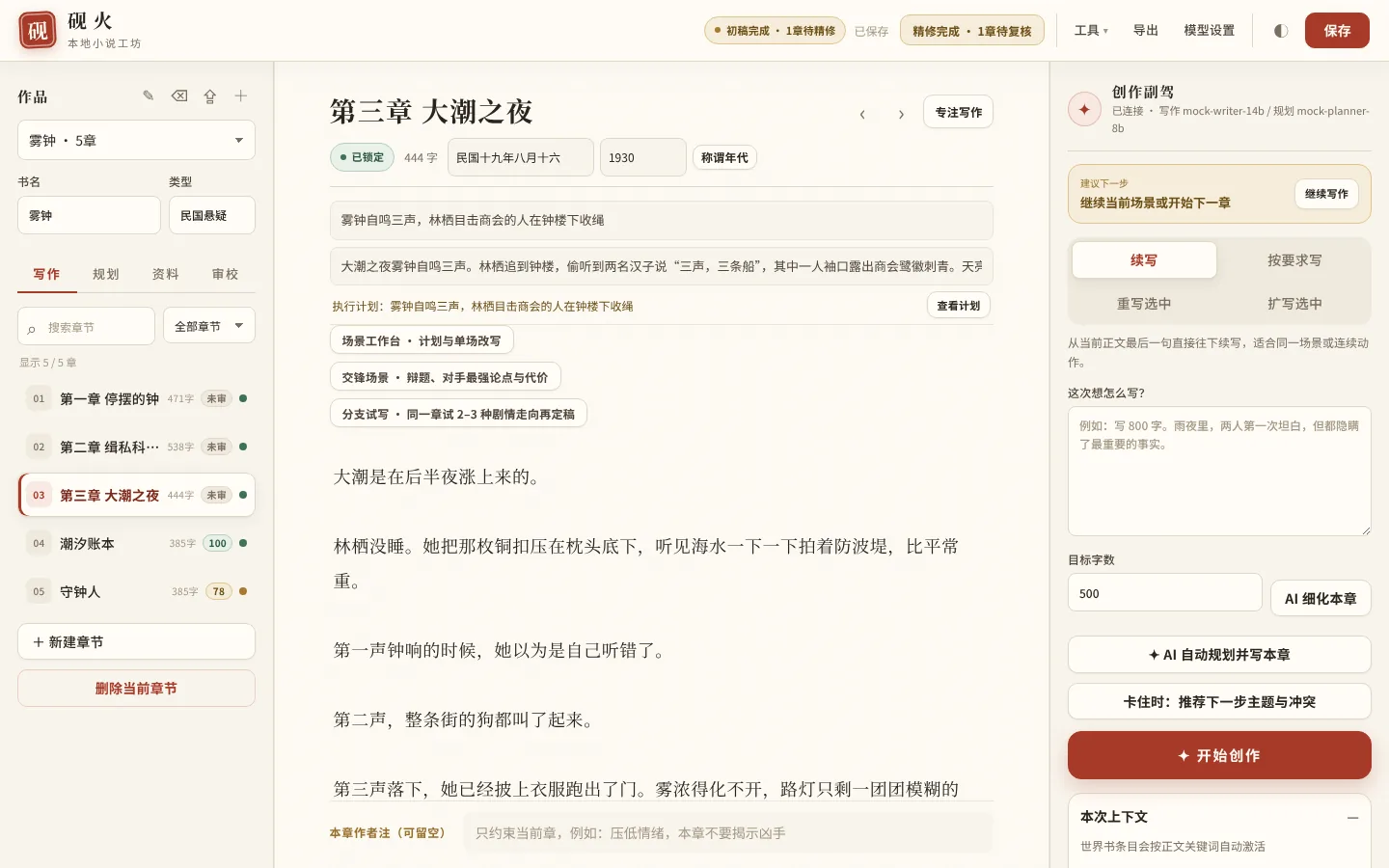Viewport: 1389px width, 868px height.
Task: Select the 扩写选中 mode
Action: click(1294, 304)
